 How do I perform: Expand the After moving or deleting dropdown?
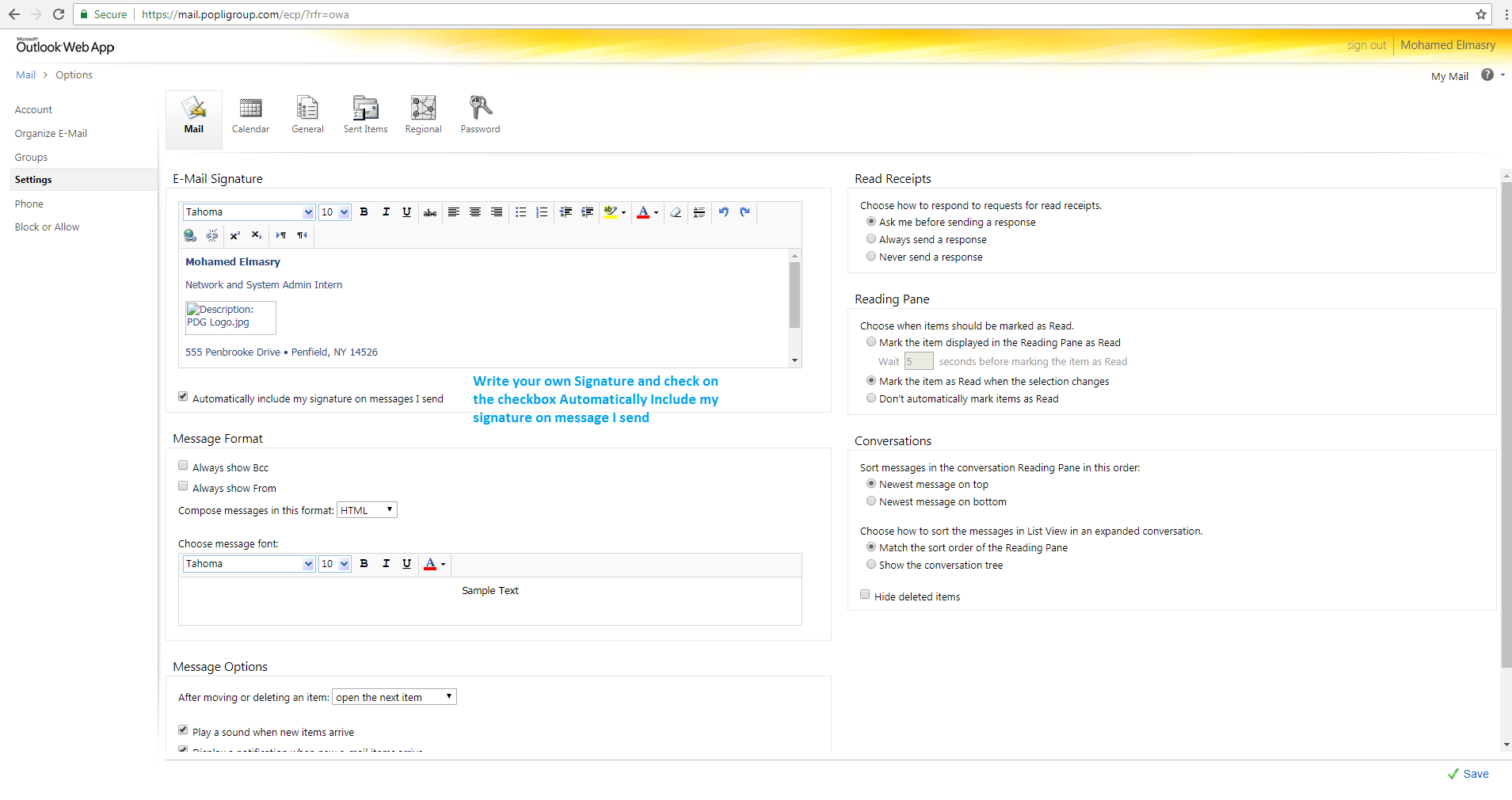[x=394, y=697]
